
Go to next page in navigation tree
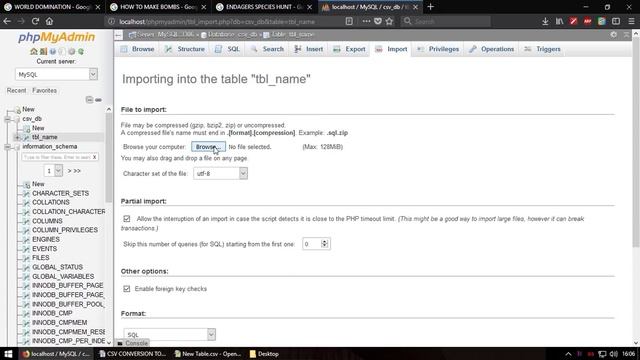coord(69,171)
